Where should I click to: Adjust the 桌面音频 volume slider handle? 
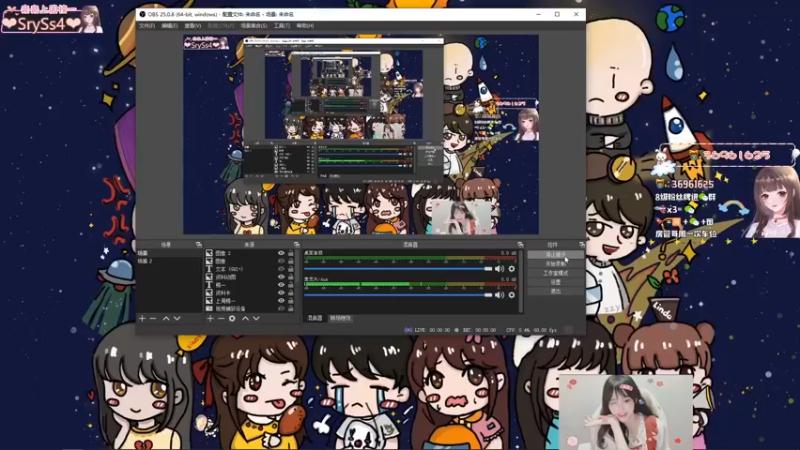(488, 269)
